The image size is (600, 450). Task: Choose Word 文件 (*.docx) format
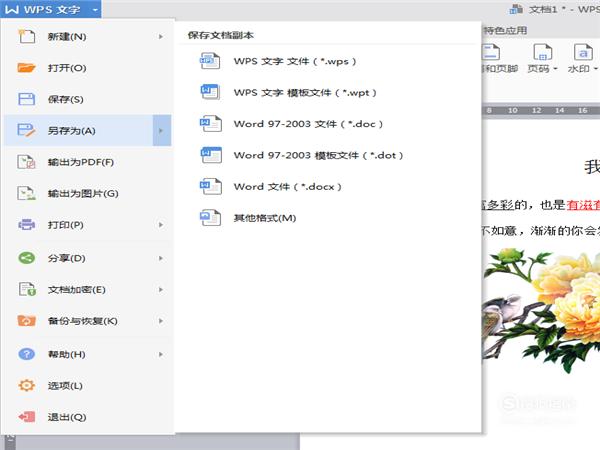coord(287,187)
